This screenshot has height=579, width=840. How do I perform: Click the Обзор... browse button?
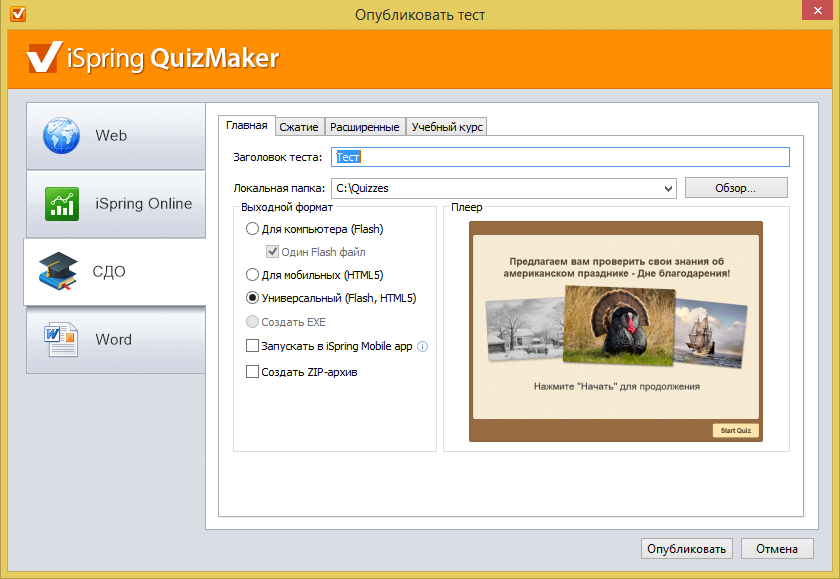click(736, 188)
